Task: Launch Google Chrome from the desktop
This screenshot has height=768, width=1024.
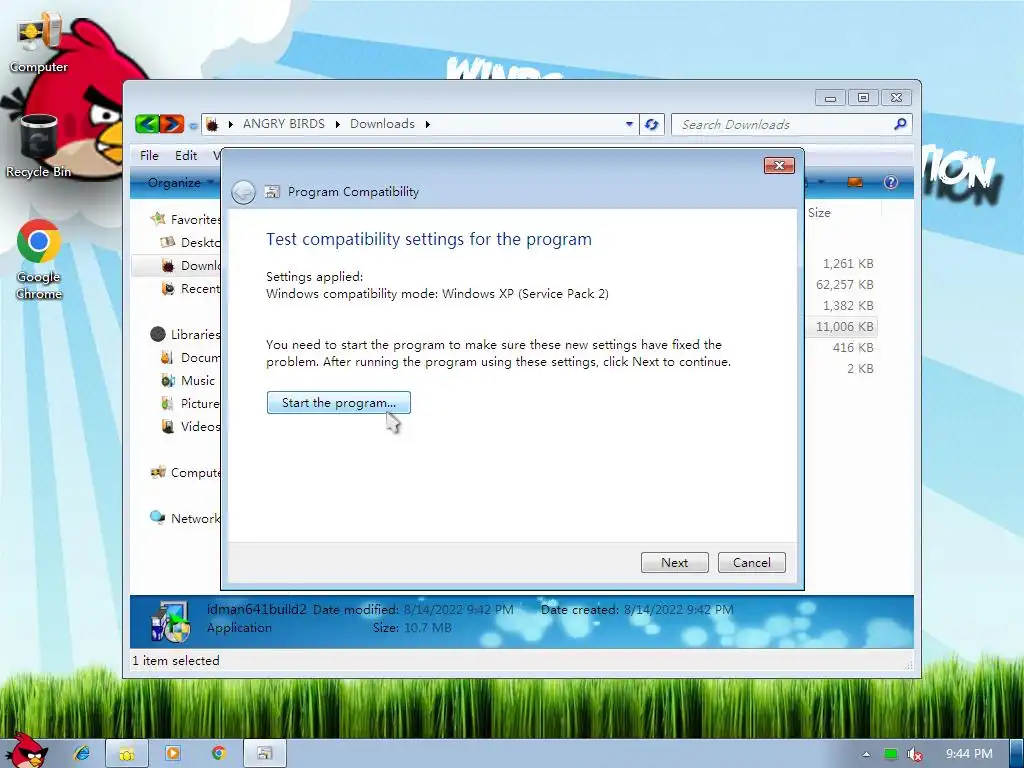Action: 39,260
